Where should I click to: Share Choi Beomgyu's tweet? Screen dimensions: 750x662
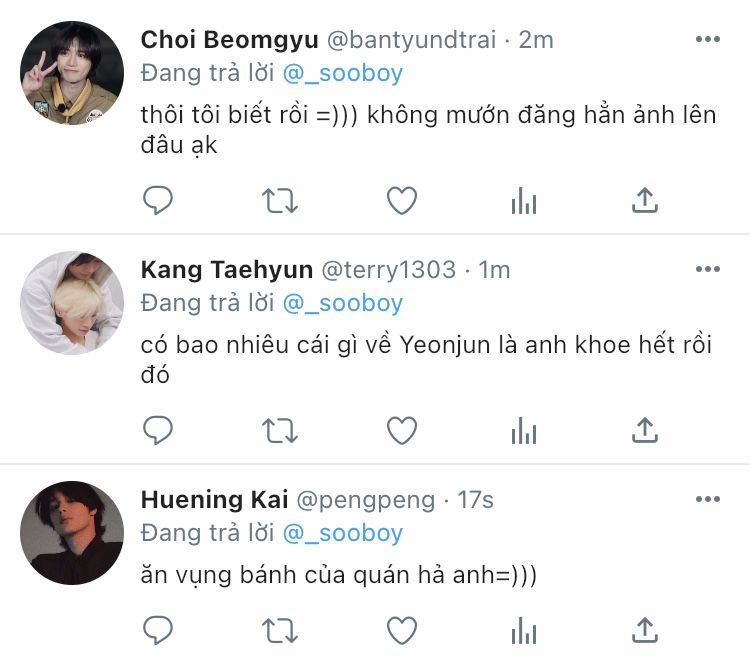(645, 200)
